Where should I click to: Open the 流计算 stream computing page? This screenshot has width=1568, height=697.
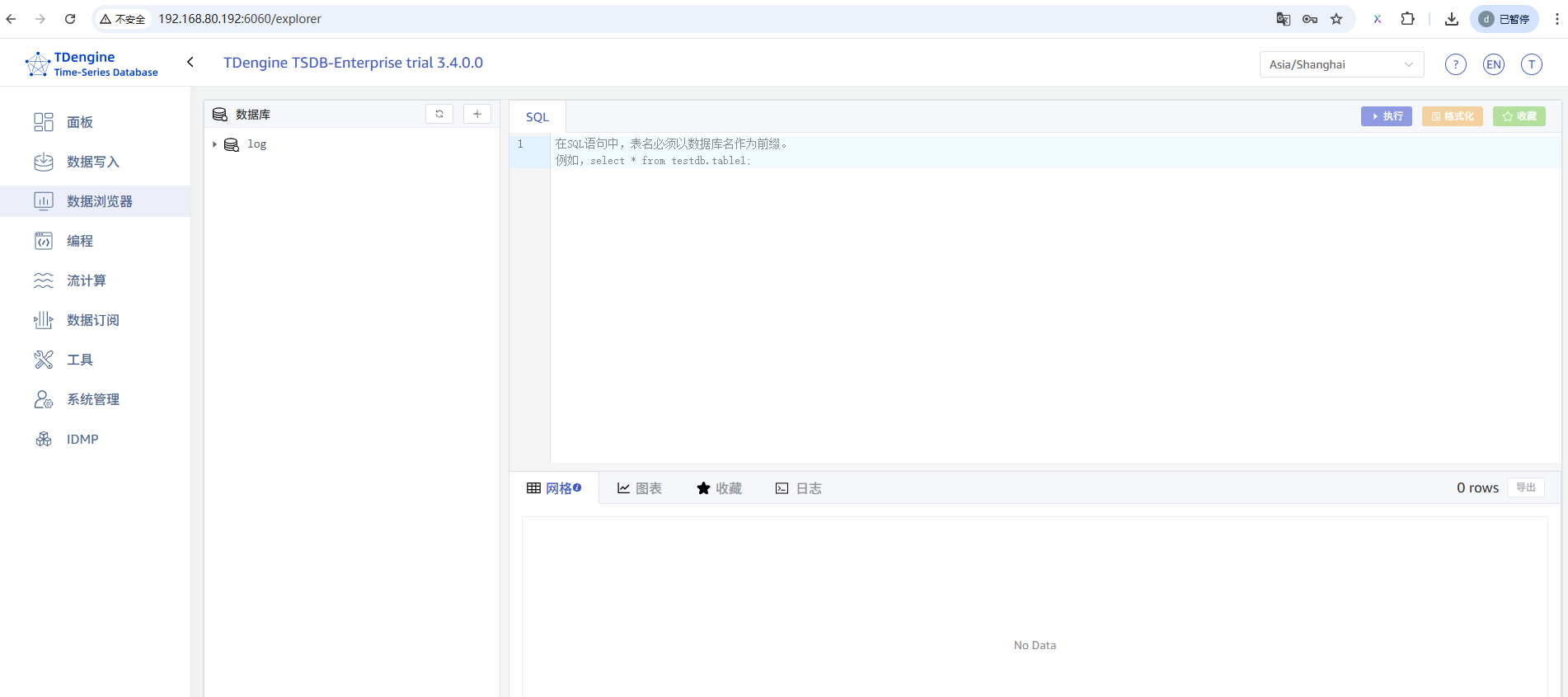[x=86, y=280]
